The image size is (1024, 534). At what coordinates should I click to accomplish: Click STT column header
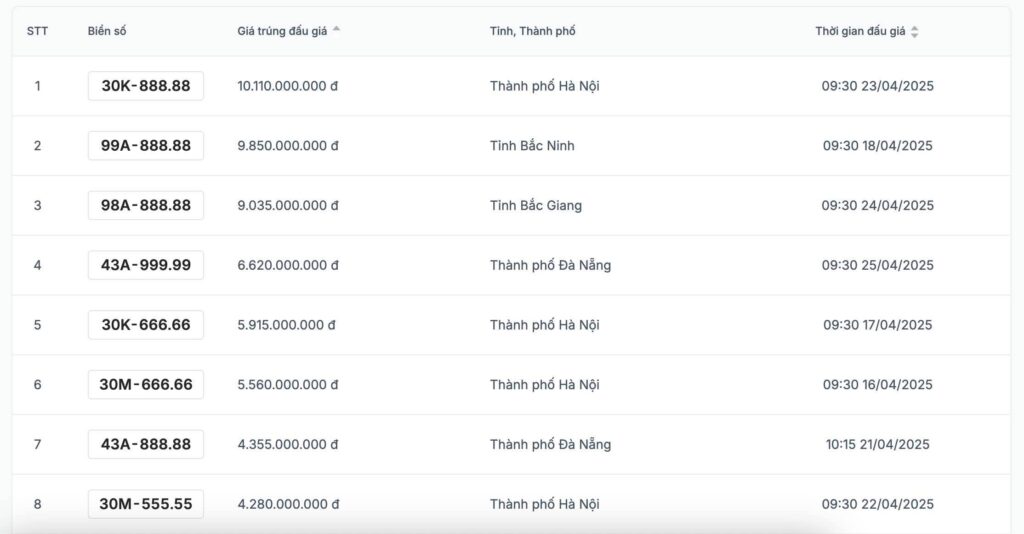coord(37,31)
